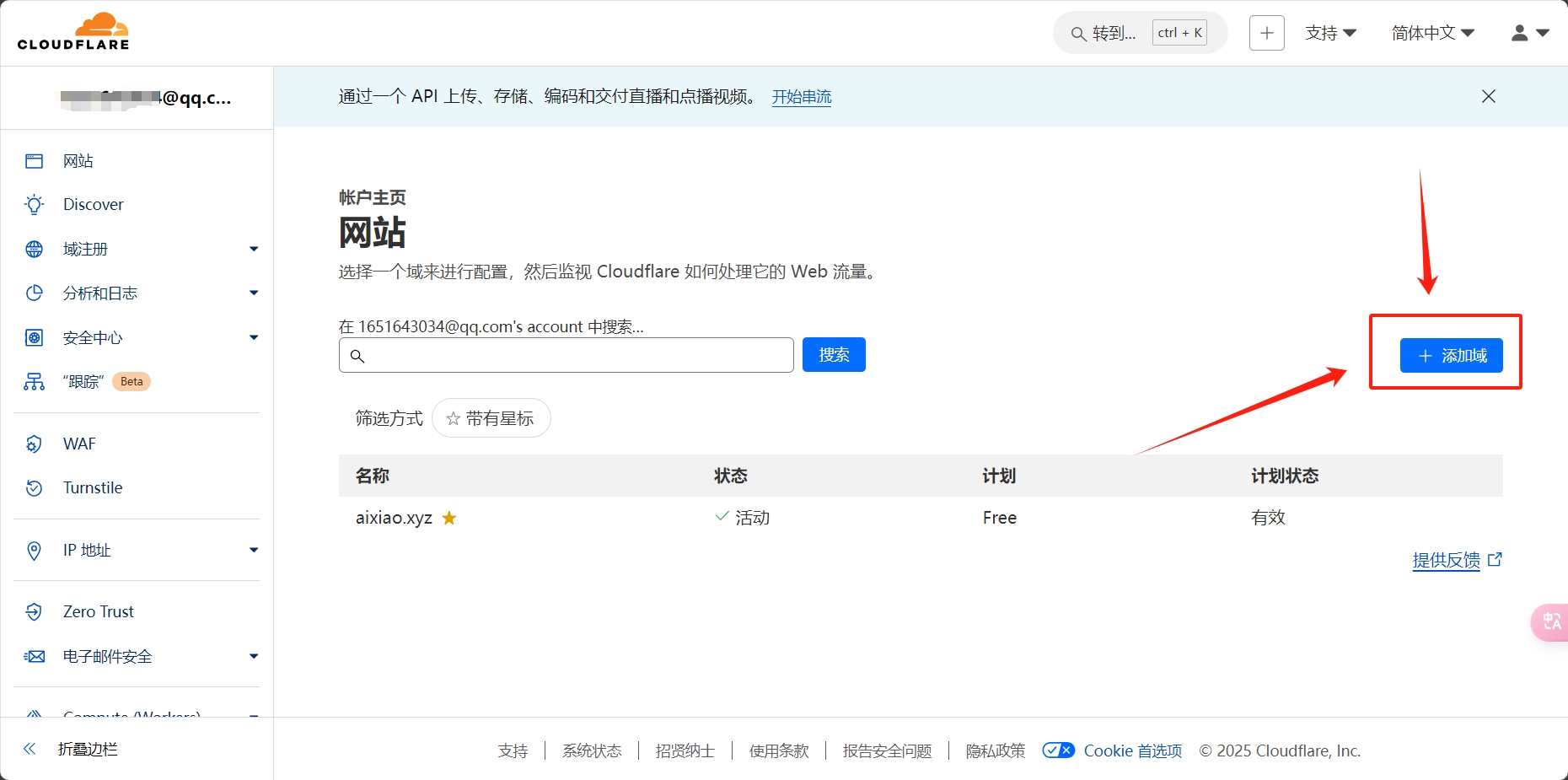Click the 域注册 globe icon
The height and width of the screenshot is (780, 1568).
tap(34, 249)
